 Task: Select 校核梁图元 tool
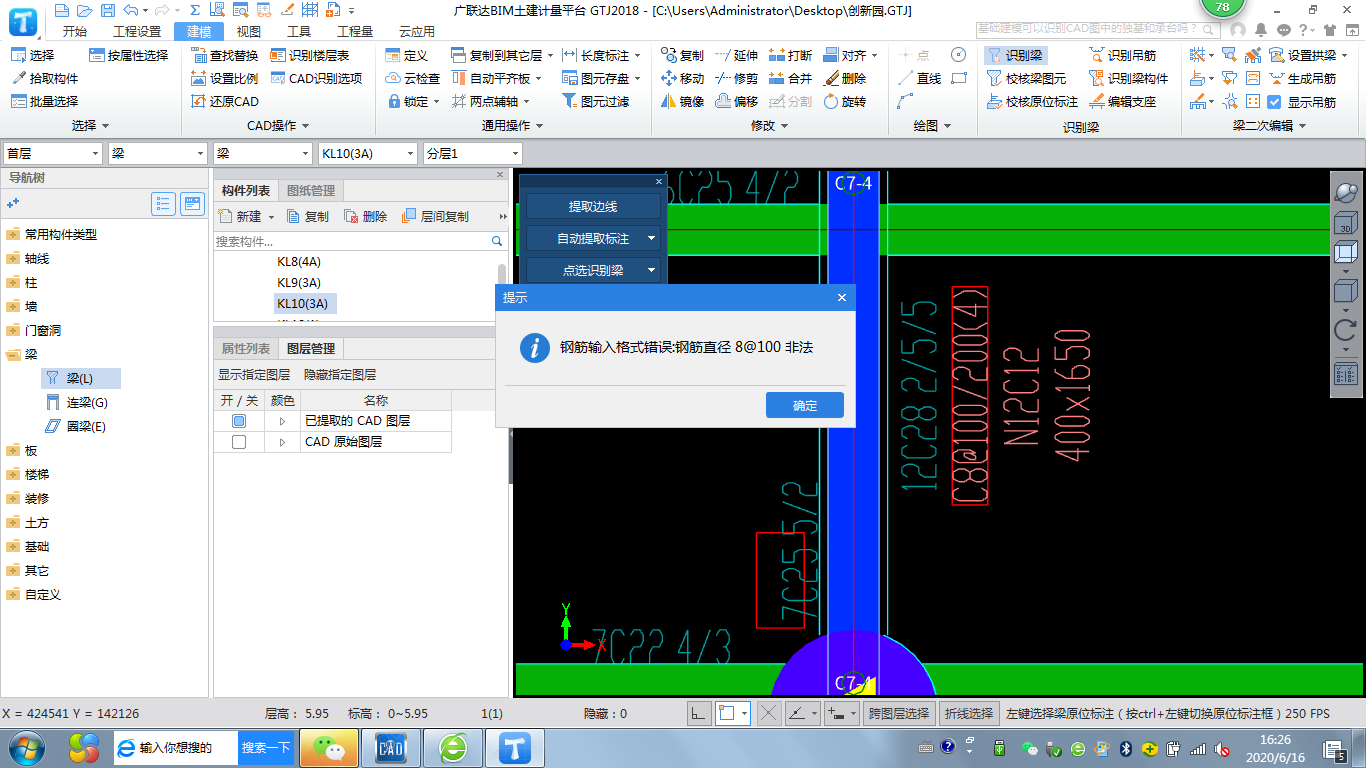(1026, 78)
